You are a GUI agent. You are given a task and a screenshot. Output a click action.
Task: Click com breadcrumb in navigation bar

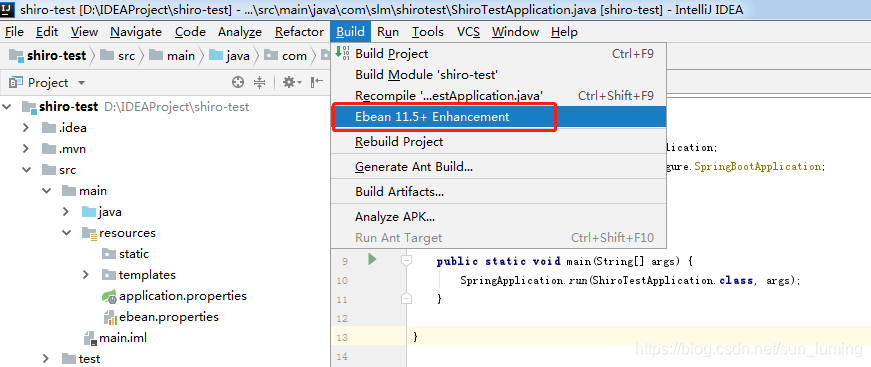coord(286,56)
